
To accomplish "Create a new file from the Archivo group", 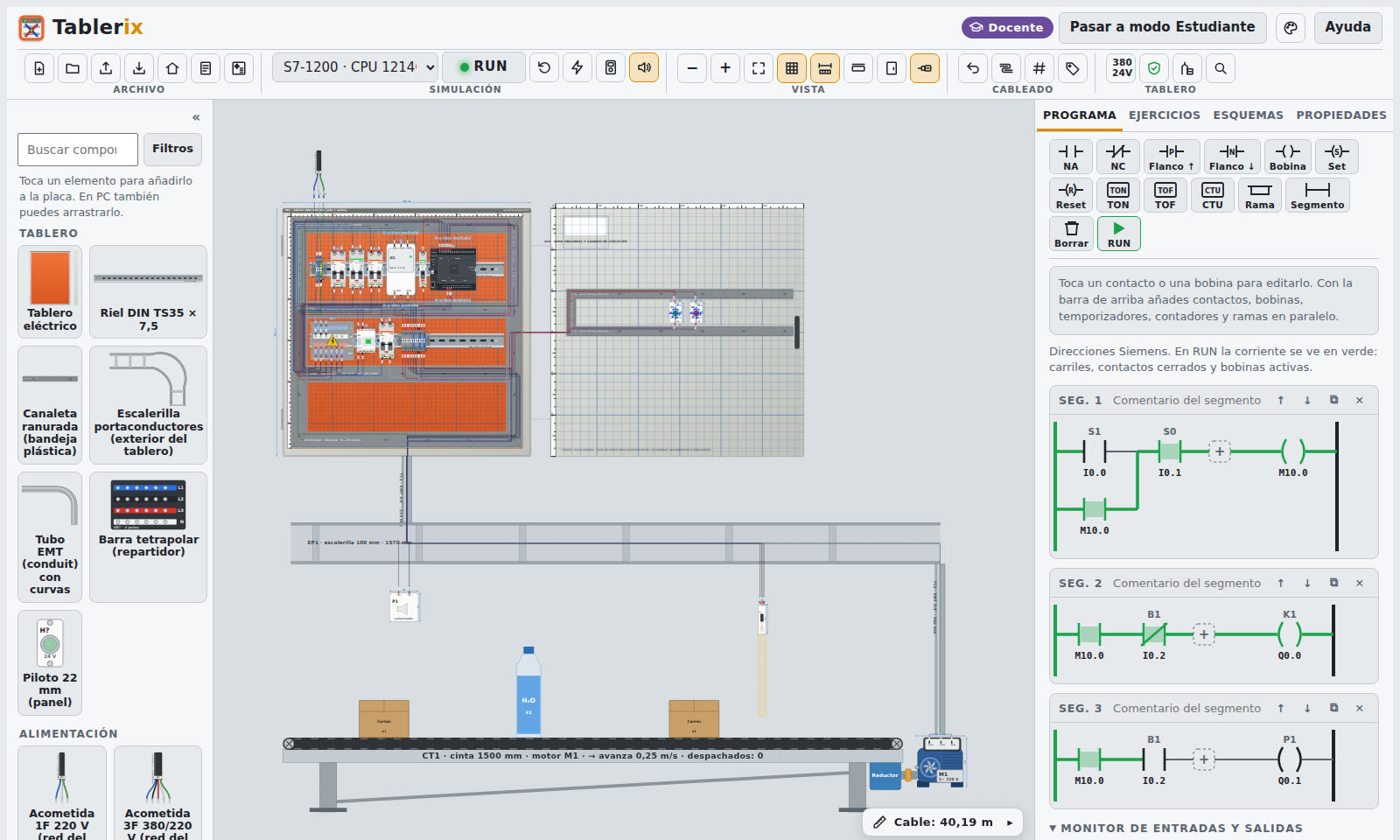I will point(39,68).
